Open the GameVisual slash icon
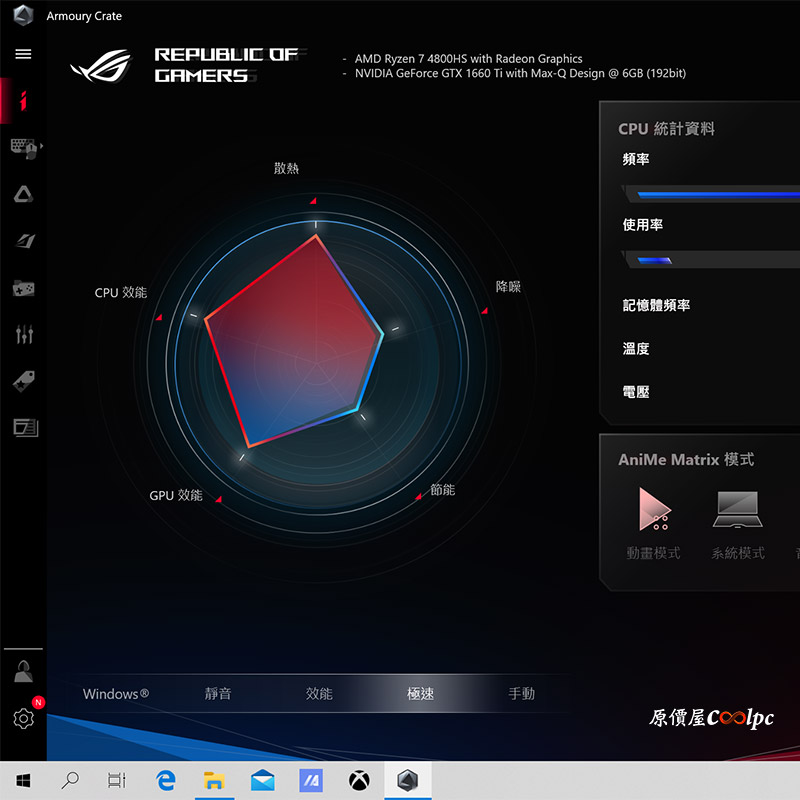This screenshot has height=800, width=800. click(24, 240)
